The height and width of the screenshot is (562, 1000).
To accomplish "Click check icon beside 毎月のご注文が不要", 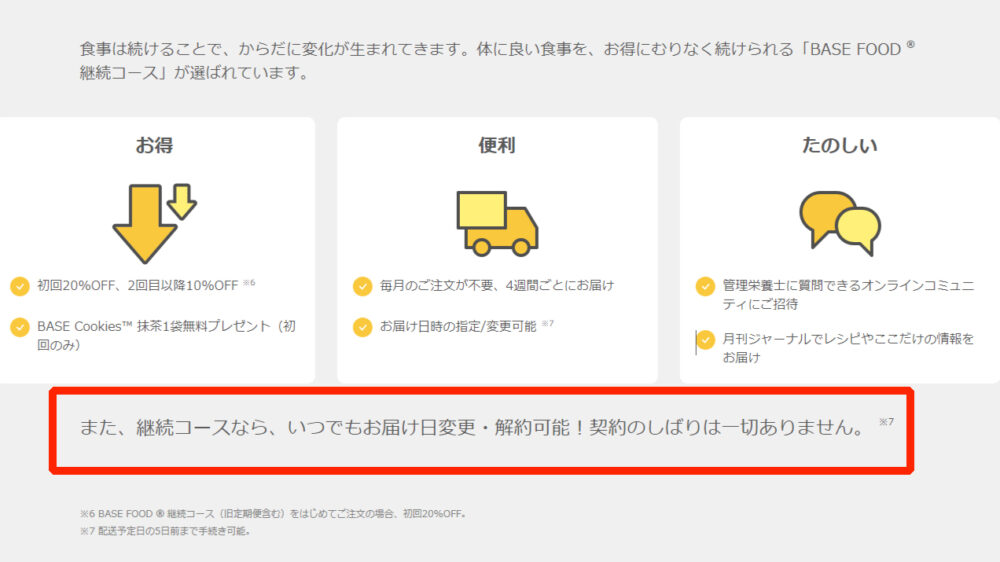I will [x=362, y=286].
